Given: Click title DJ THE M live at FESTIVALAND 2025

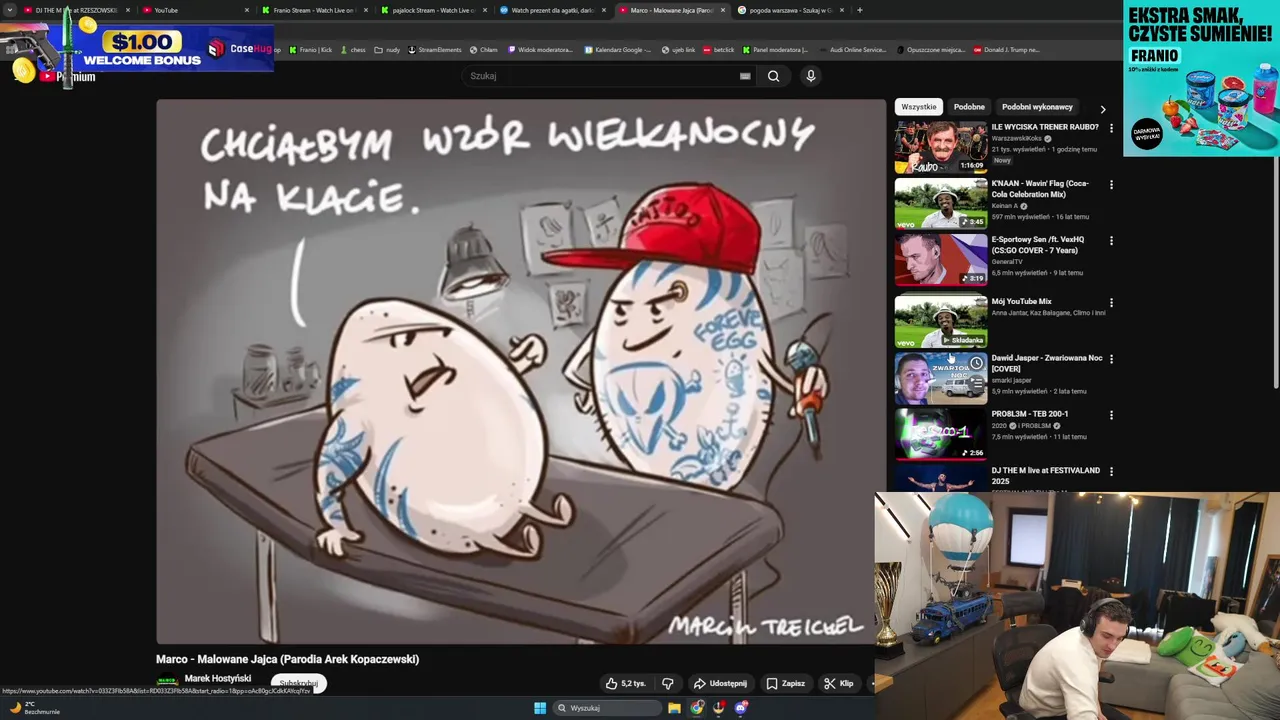Looking at the screenshot, I should [x=1045, y=475].
